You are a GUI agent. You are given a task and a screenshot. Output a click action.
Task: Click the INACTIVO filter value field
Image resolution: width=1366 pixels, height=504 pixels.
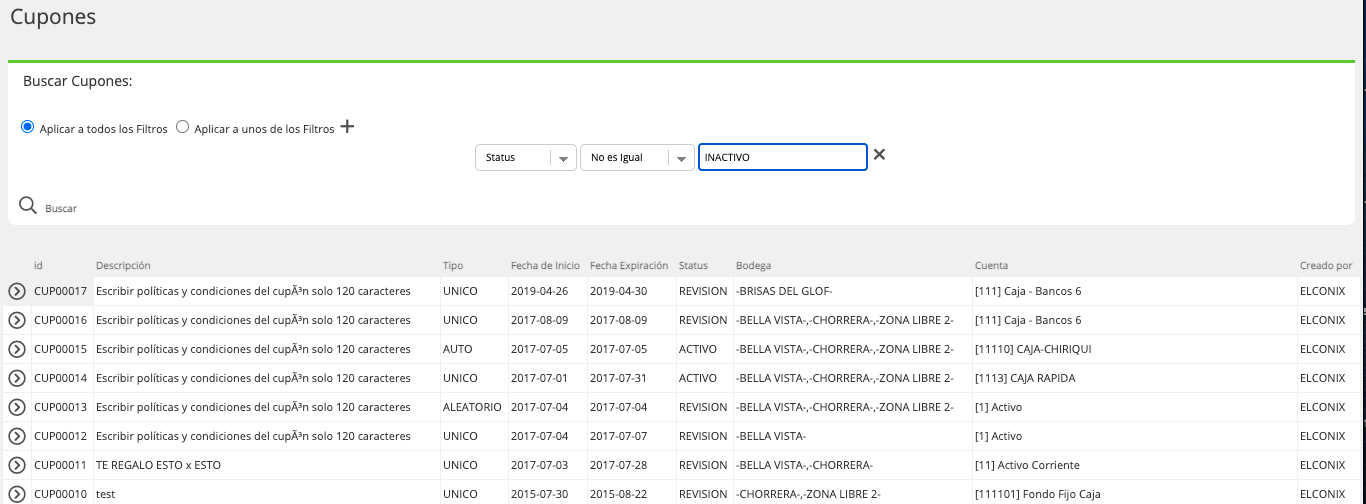tap(783, 157)
